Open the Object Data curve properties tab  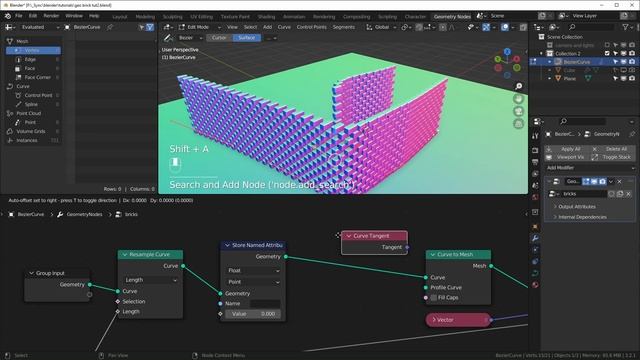535,273
